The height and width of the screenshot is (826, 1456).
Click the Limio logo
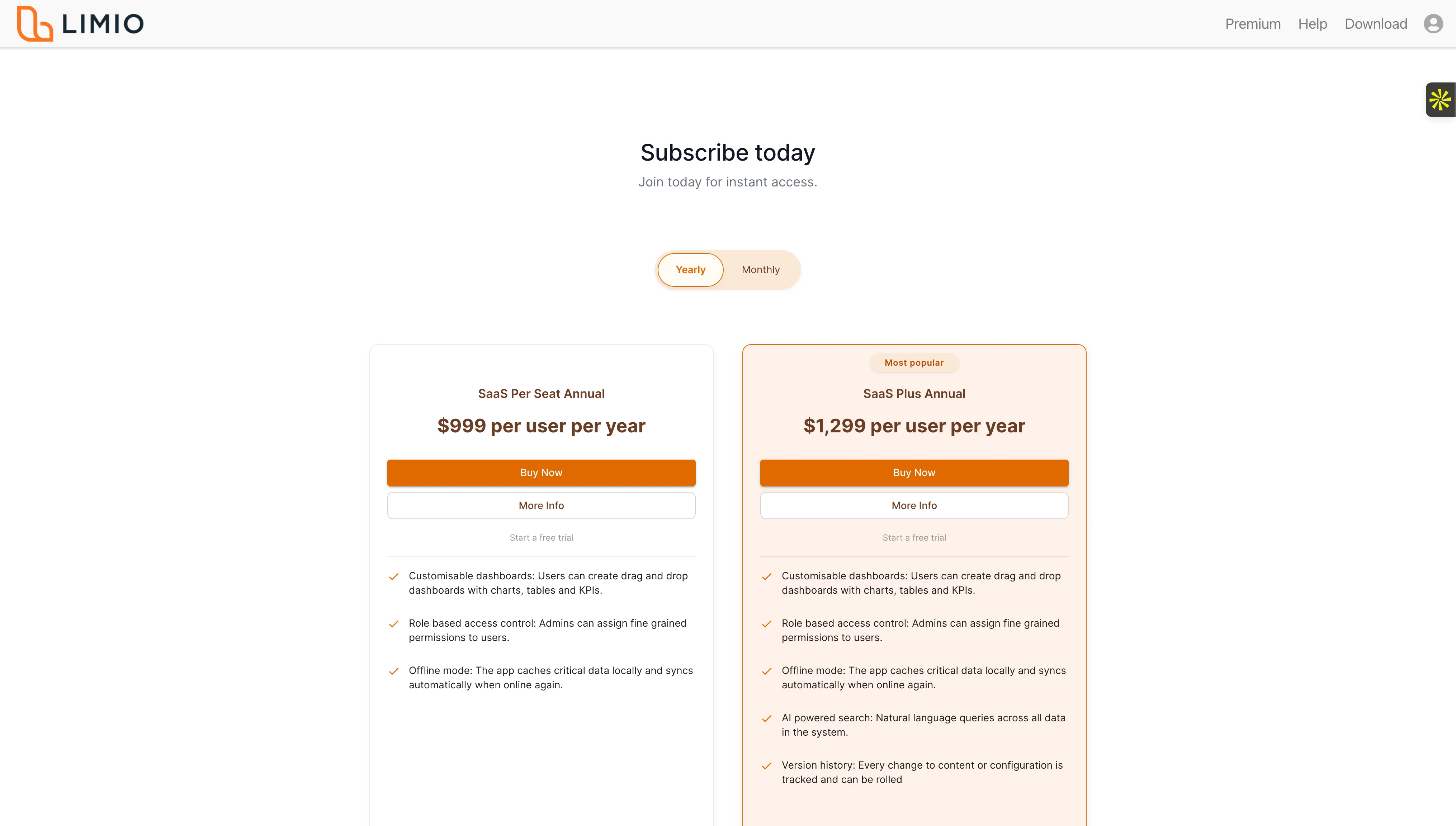tap(80, 23)
